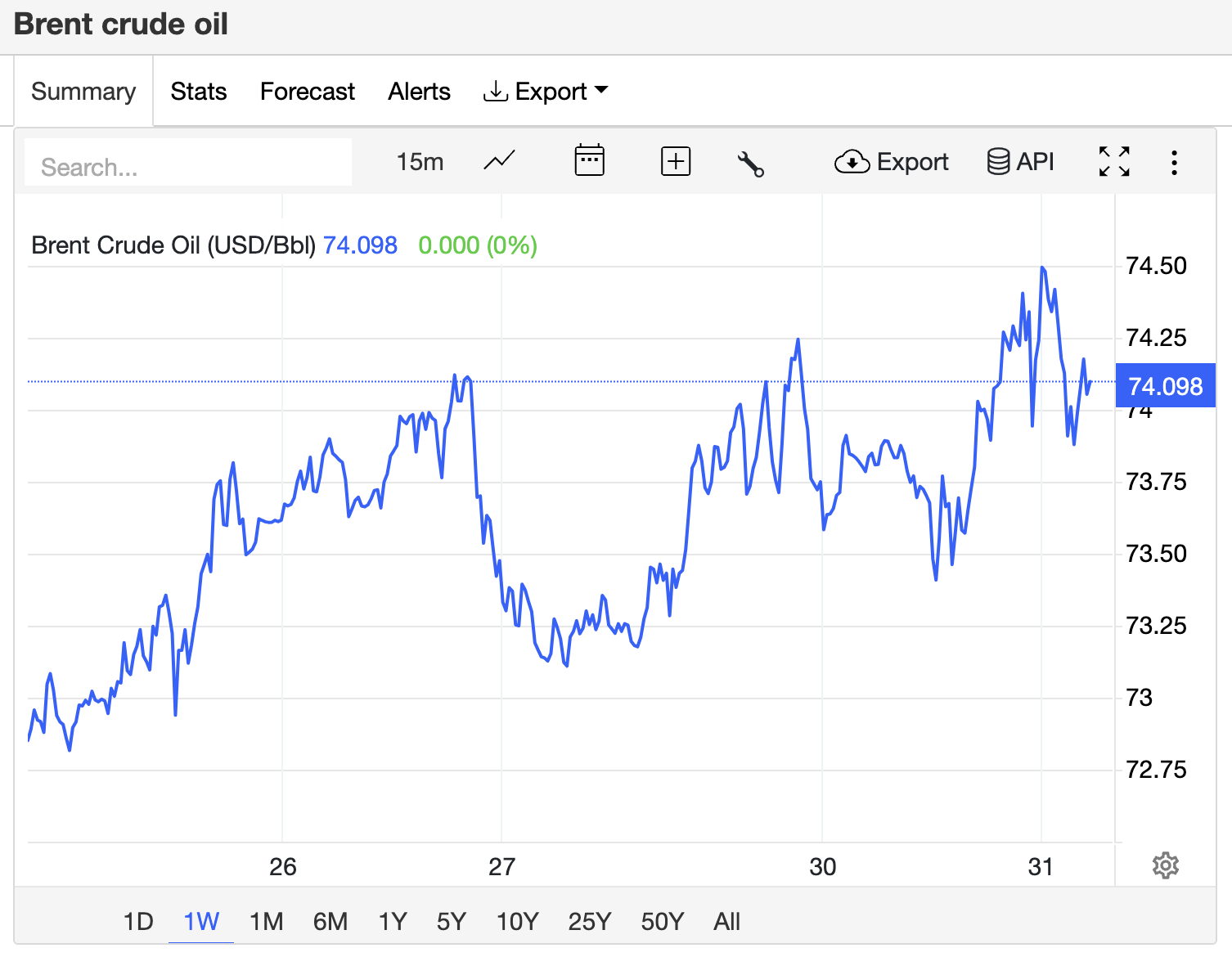
Task: Open the API database icon
Action: [1020, 162]
